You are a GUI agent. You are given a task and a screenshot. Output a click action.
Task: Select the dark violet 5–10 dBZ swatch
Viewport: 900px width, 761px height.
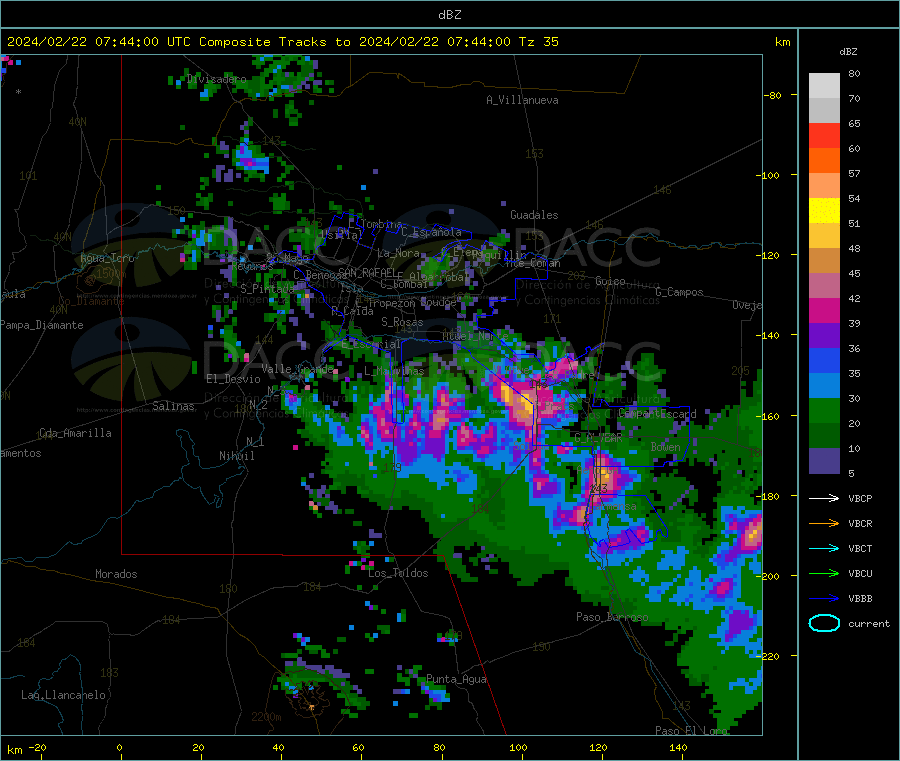pos(824,461)
